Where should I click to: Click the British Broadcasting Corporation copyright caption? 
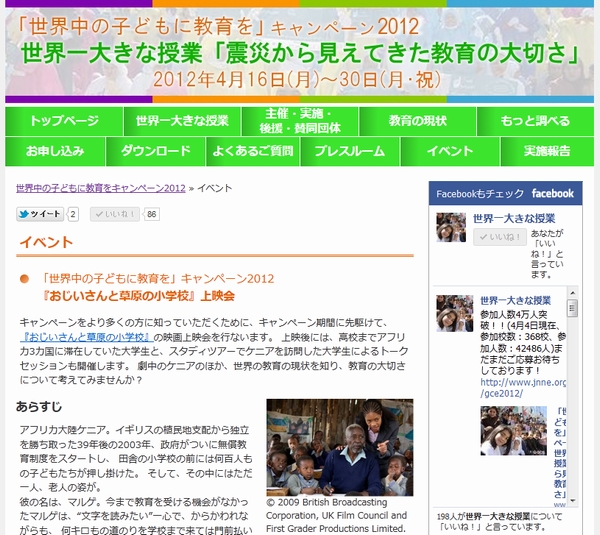pyautogui.click(x=336, y=515)
